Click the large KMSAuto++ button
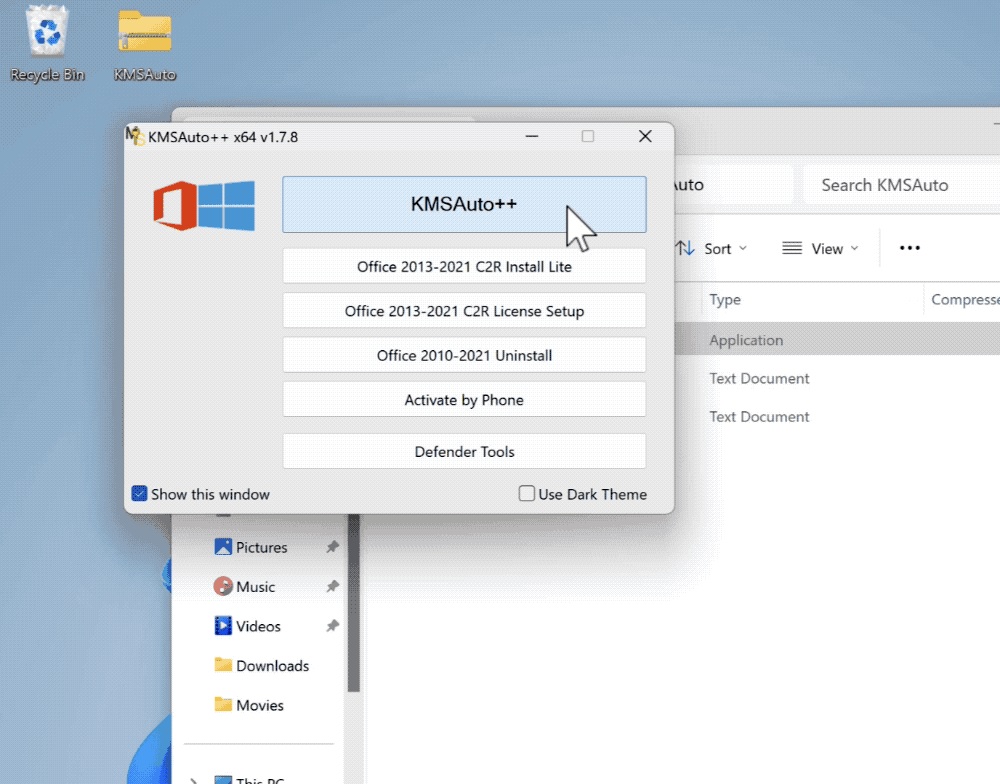 tap(464, 204)
